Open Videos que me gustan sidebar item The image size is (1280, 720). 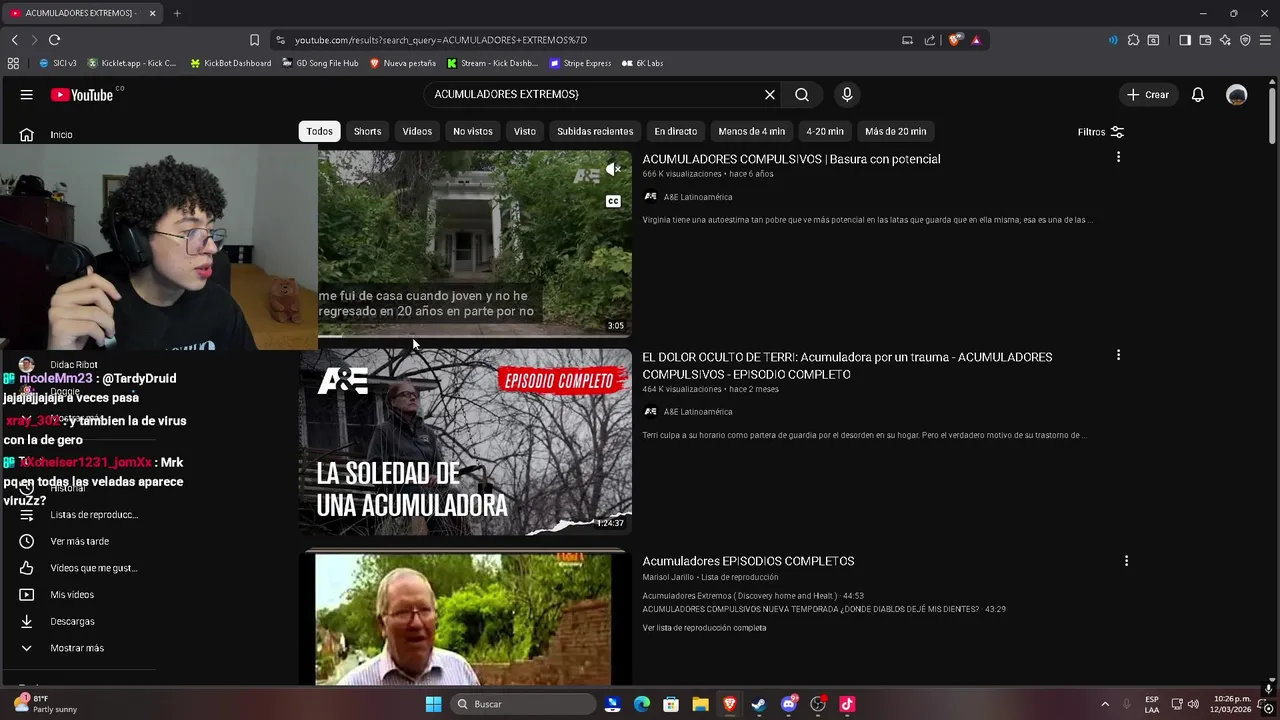tap(78, 568)
